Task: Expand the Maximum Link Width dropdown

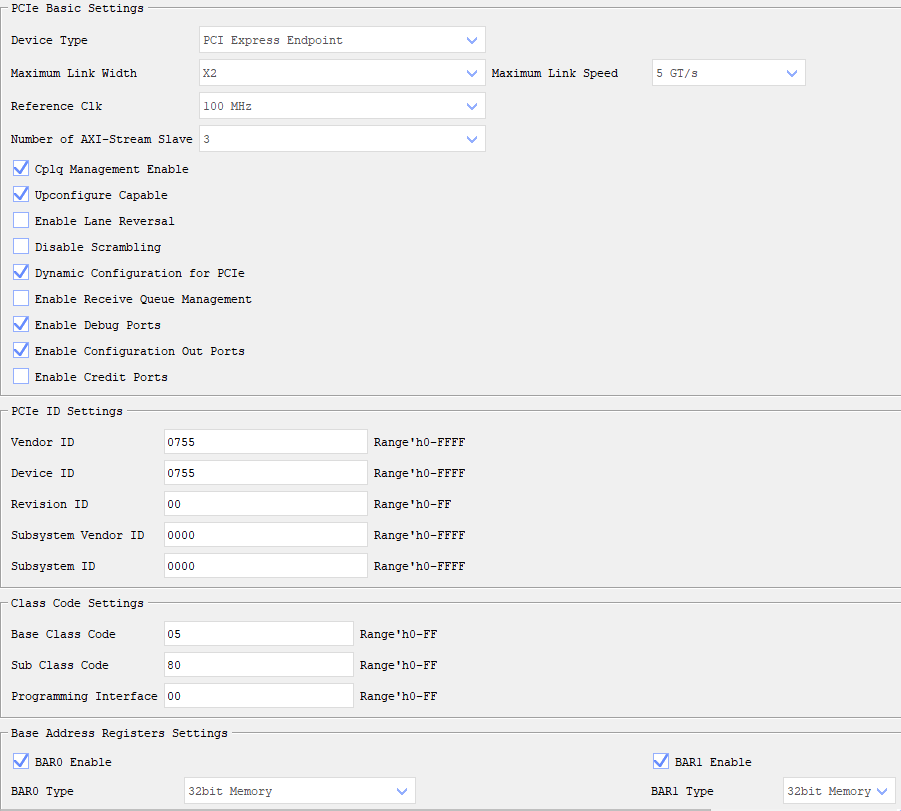Action: [342, 73]
